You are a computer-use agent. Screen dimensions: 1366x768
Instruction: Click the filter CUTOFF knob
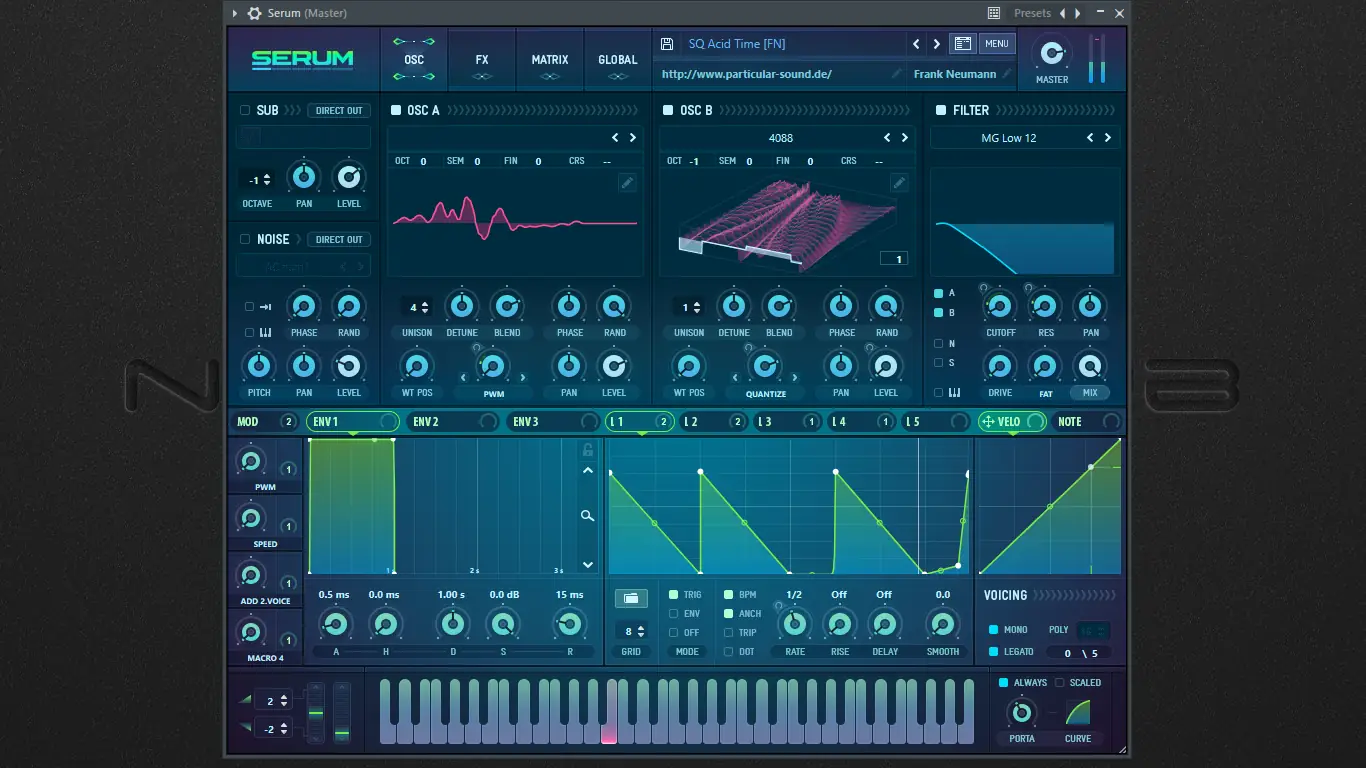point(1000,306)
